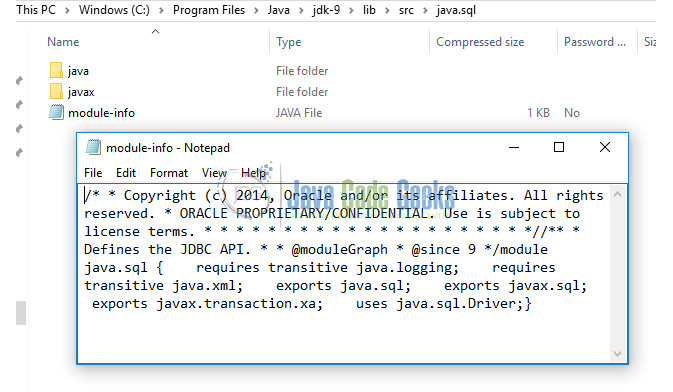Screen dimensions: 673x392
Task: Click the Notepad scrollbar up arrow
Action: pyautogui.click(x=618, y=194)
